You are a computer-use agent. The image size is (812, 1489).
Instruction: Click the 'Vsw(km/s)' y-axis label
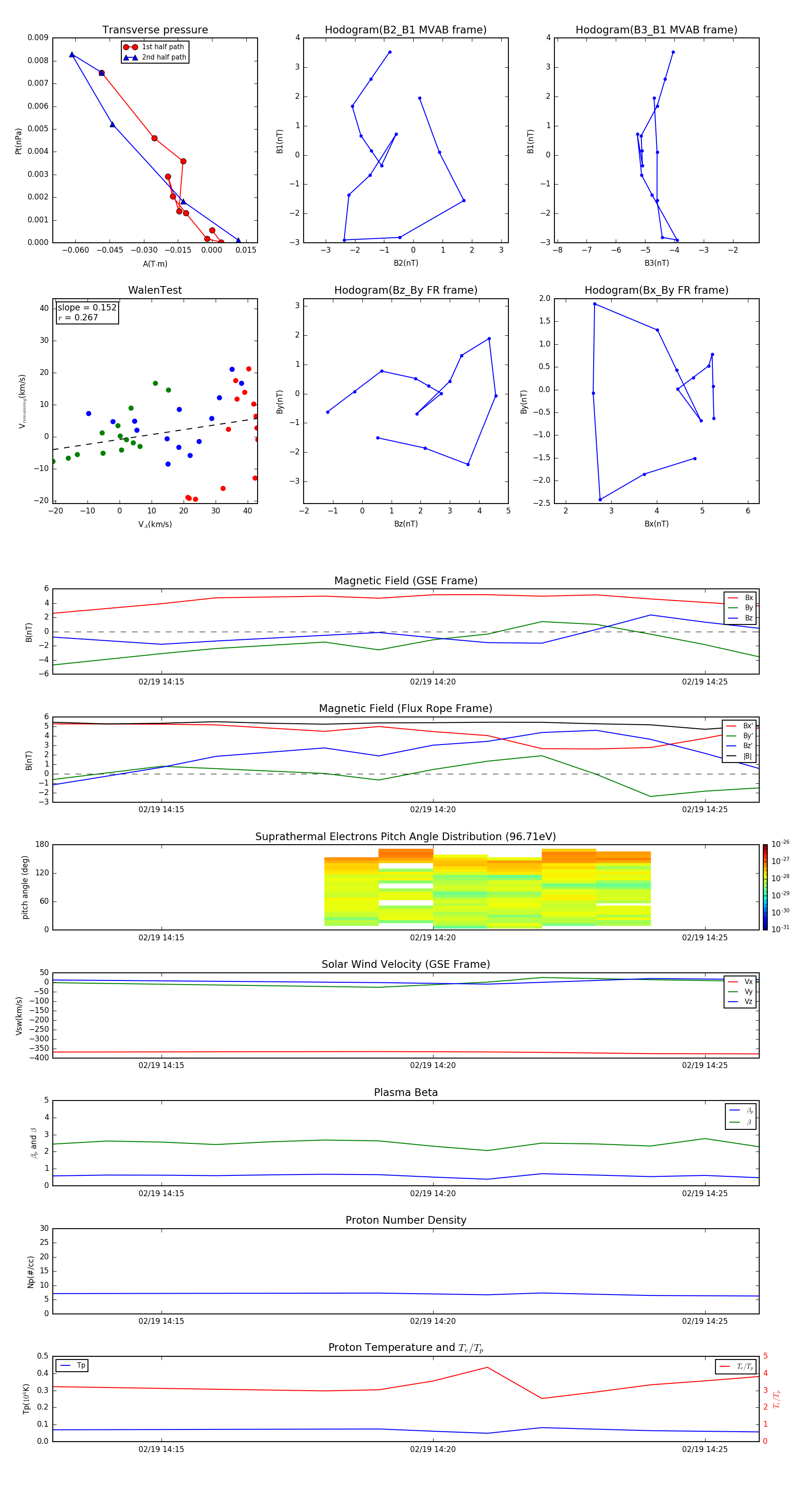(19, 1016)
